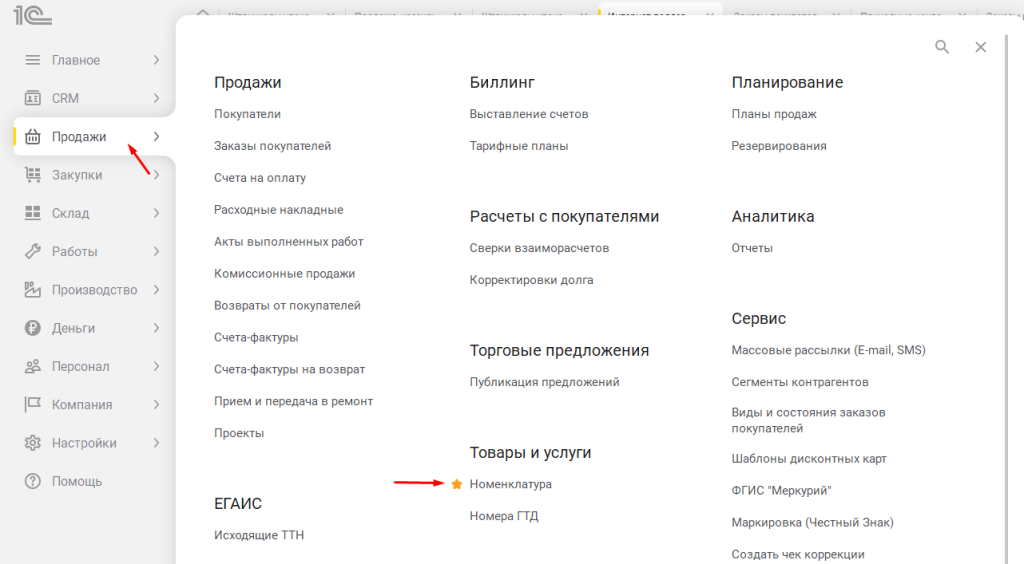Close the Продажи menu panel
Screen dimensions: 1024x564
[980, 47]
